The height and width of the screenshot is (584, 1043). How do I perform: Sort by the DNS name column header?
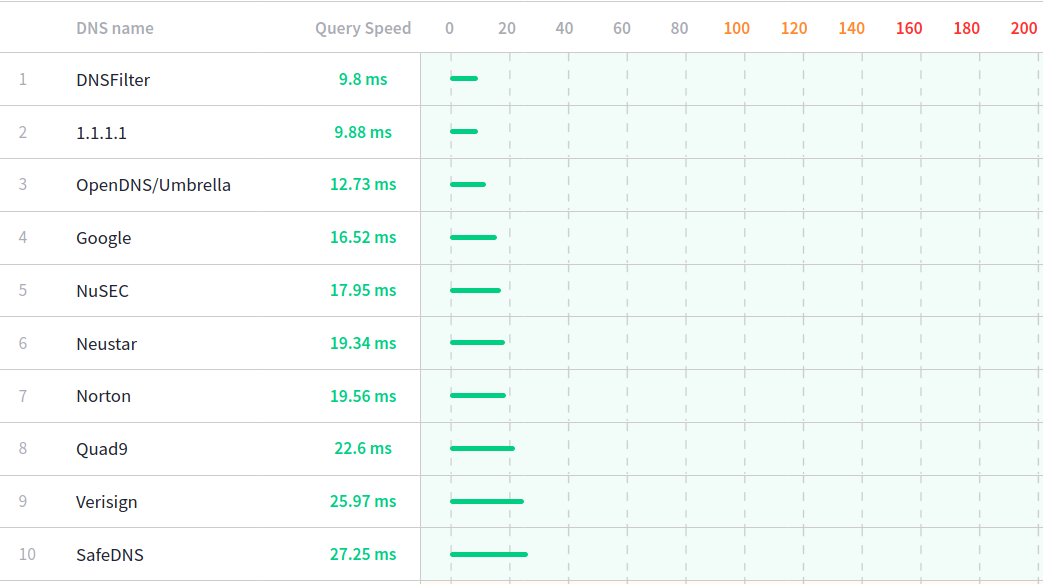click(x=115, y=28)
